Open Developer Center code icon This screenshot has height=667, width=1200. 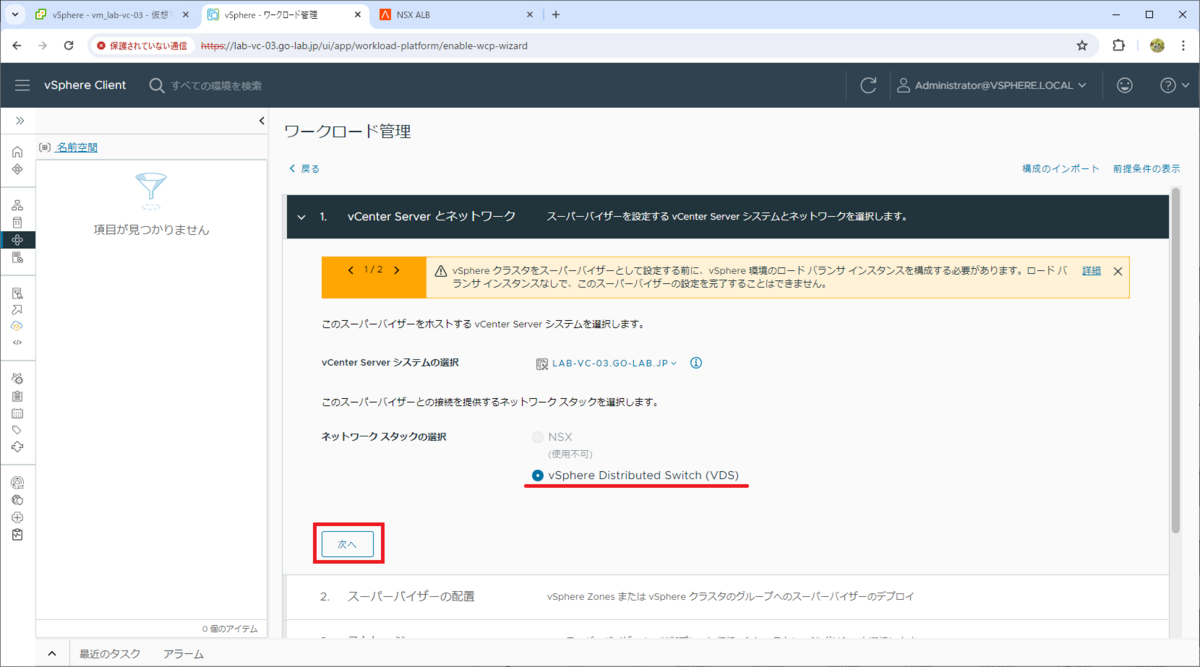(17, 342)
